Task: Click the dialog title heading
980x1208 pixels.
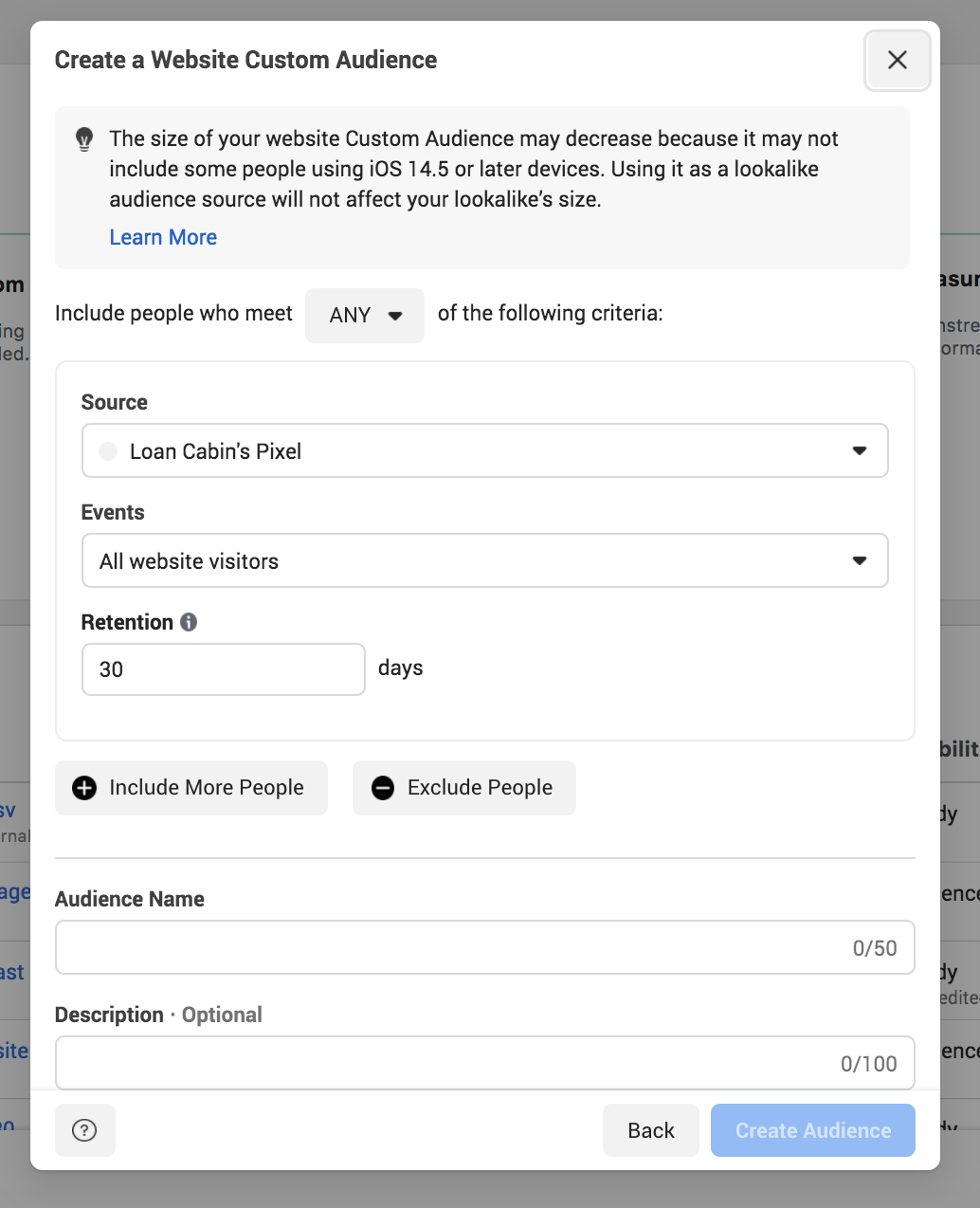Action: coord(245,60)
